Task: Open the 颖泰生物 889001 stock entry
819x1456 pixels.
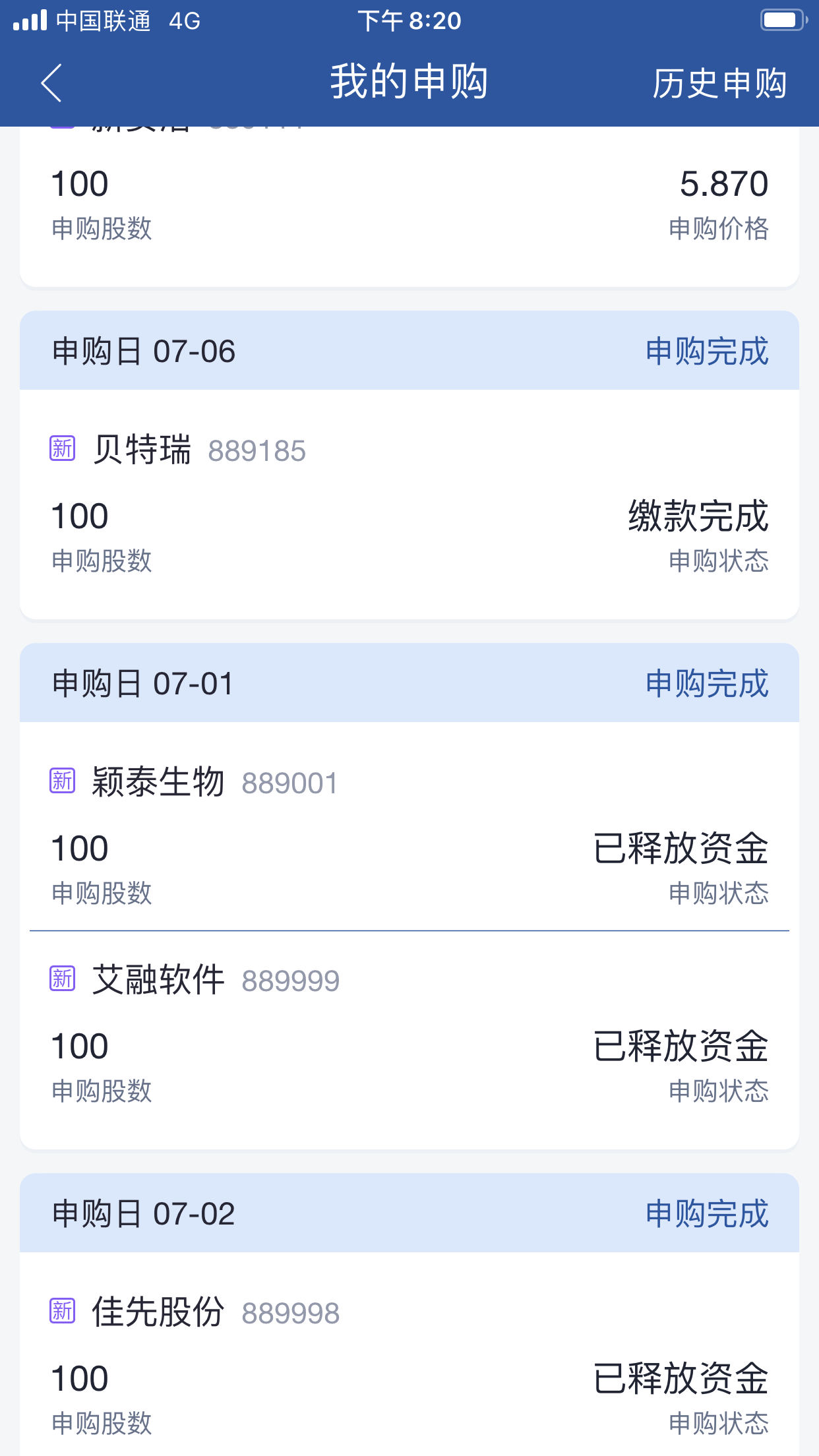Action: pos(215,783)
